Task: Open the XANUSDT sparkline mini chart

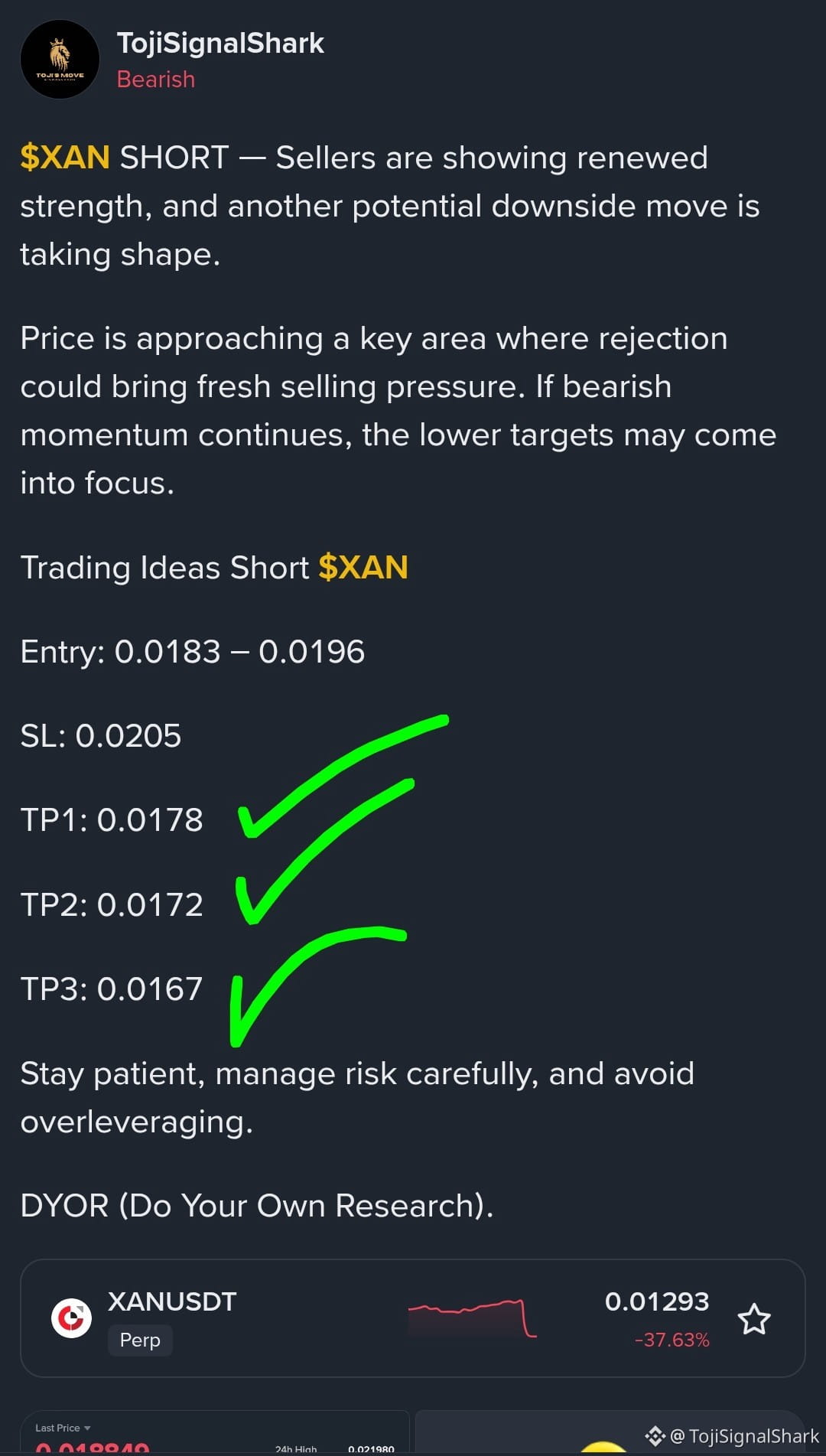Action: pyautogui.click(x=473, y=1318)
